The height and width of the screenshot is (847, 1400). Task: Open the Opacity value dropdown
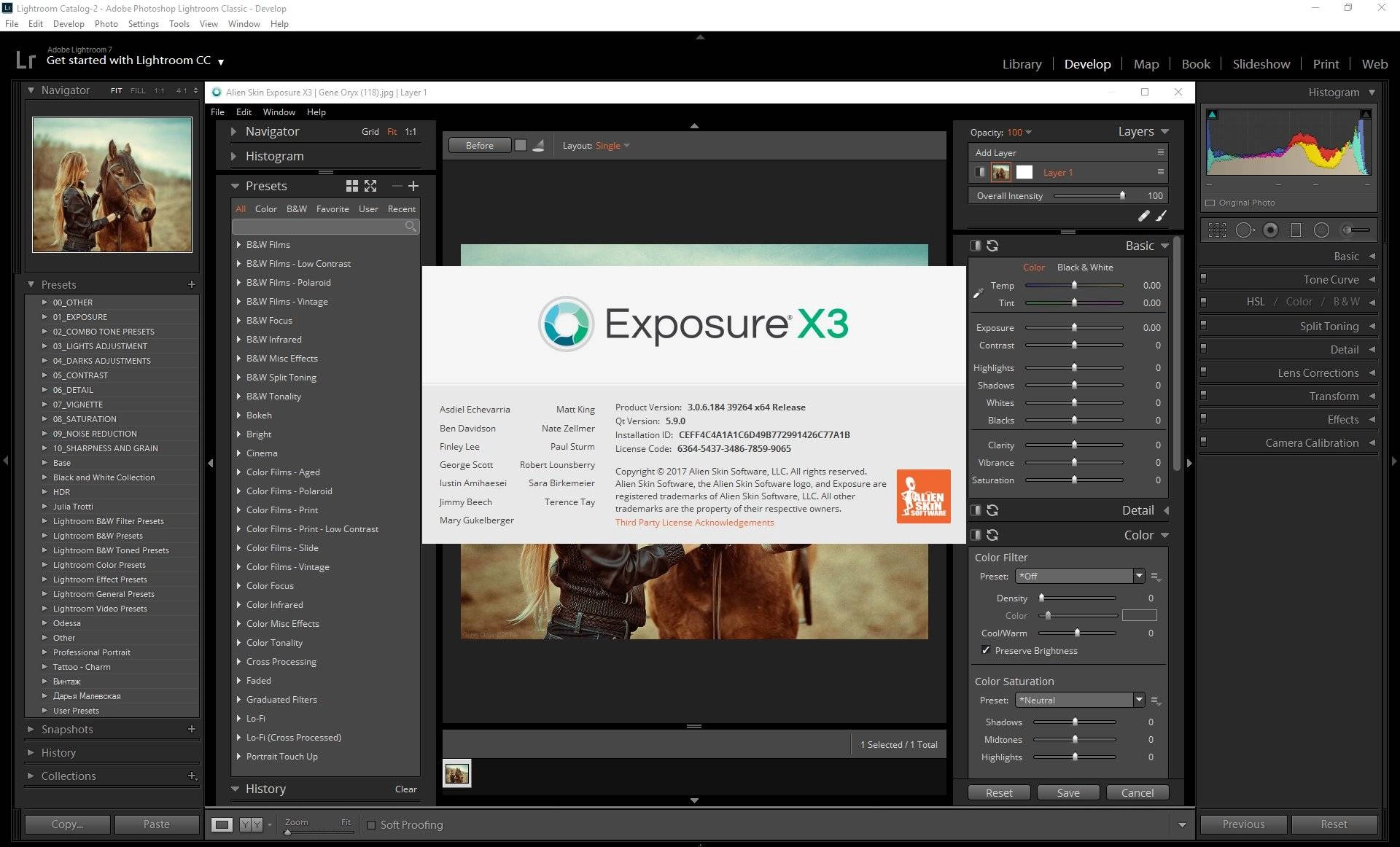[1019, 133]
